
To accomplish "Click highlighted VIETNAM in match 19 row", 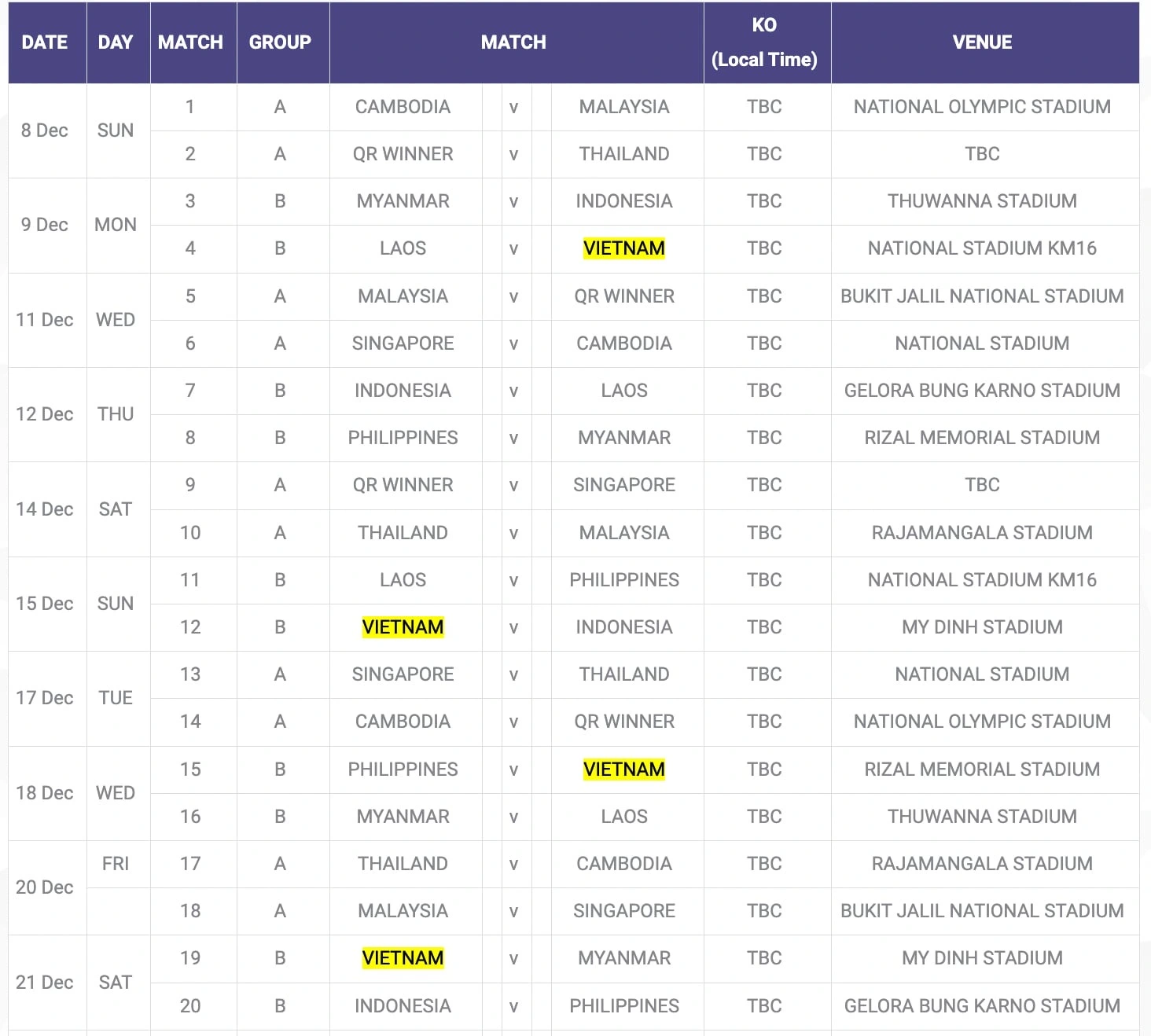I will 403,958.
